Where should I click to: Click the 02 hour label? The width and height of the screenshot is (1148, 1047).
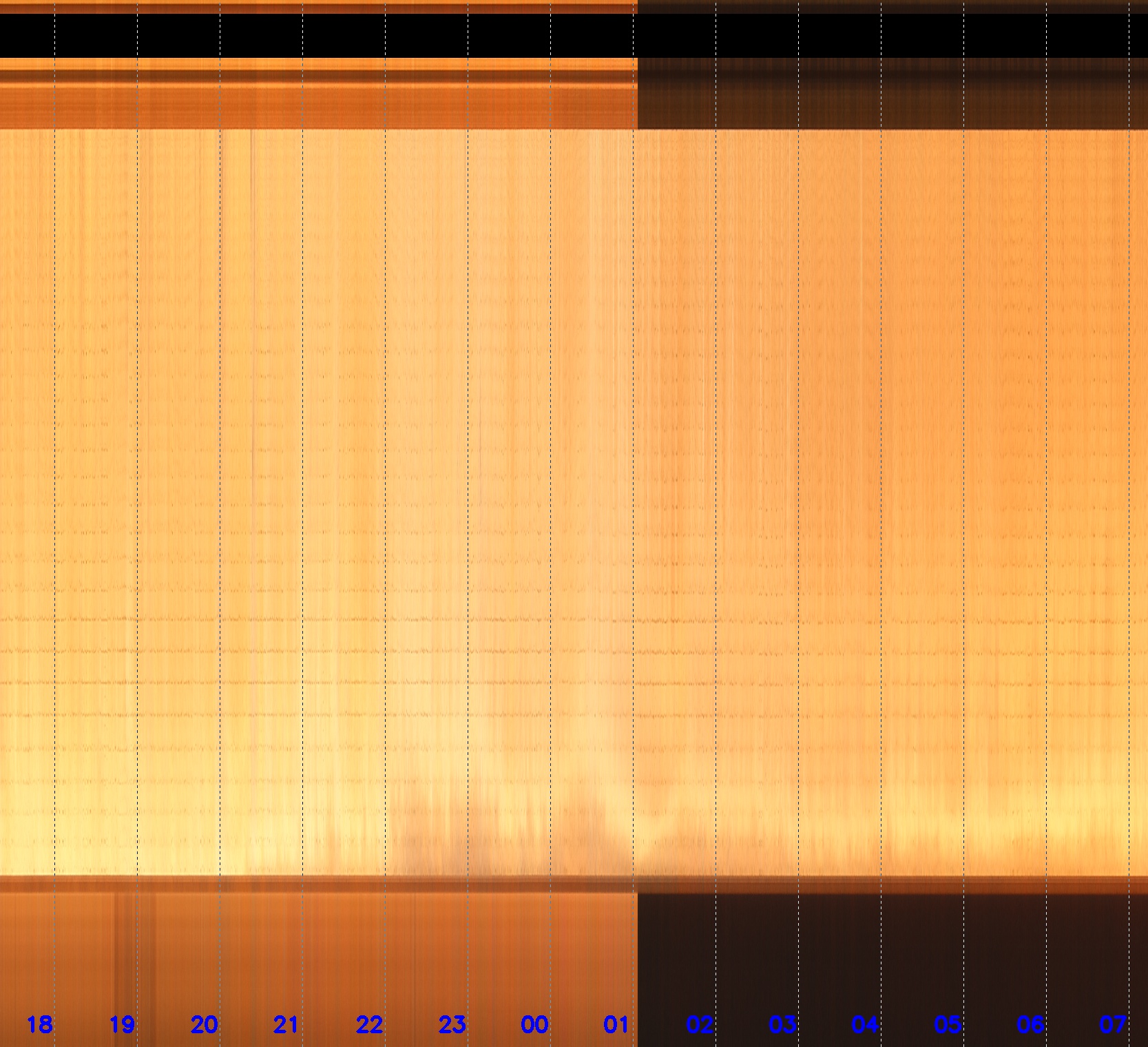click(700, 1024)
